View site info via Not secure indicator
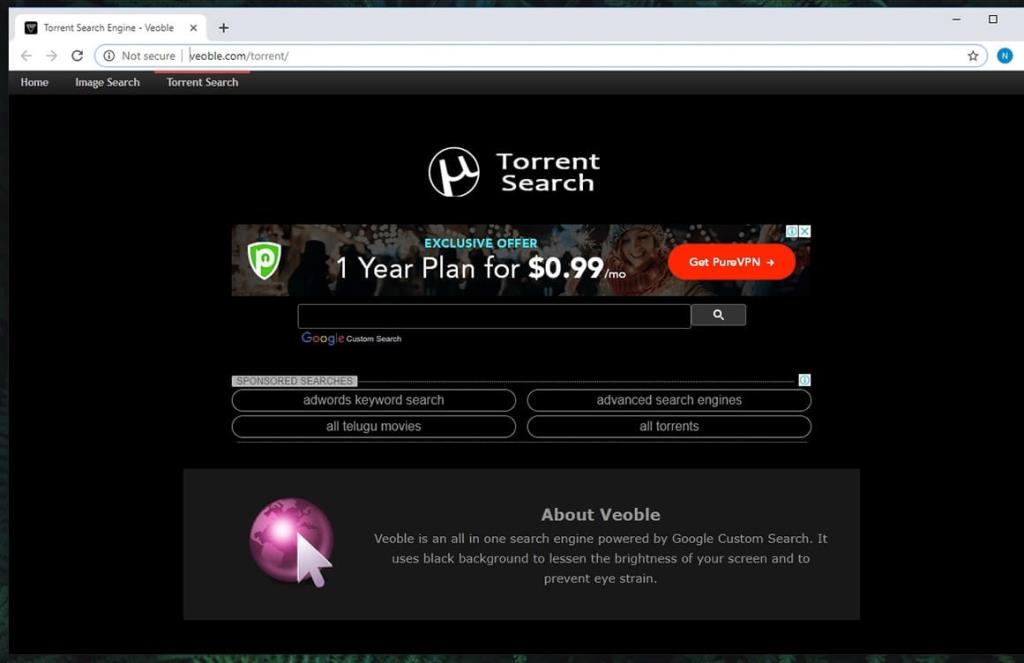The height and width of the screenshot is (663, 1024). coord(139,56)
